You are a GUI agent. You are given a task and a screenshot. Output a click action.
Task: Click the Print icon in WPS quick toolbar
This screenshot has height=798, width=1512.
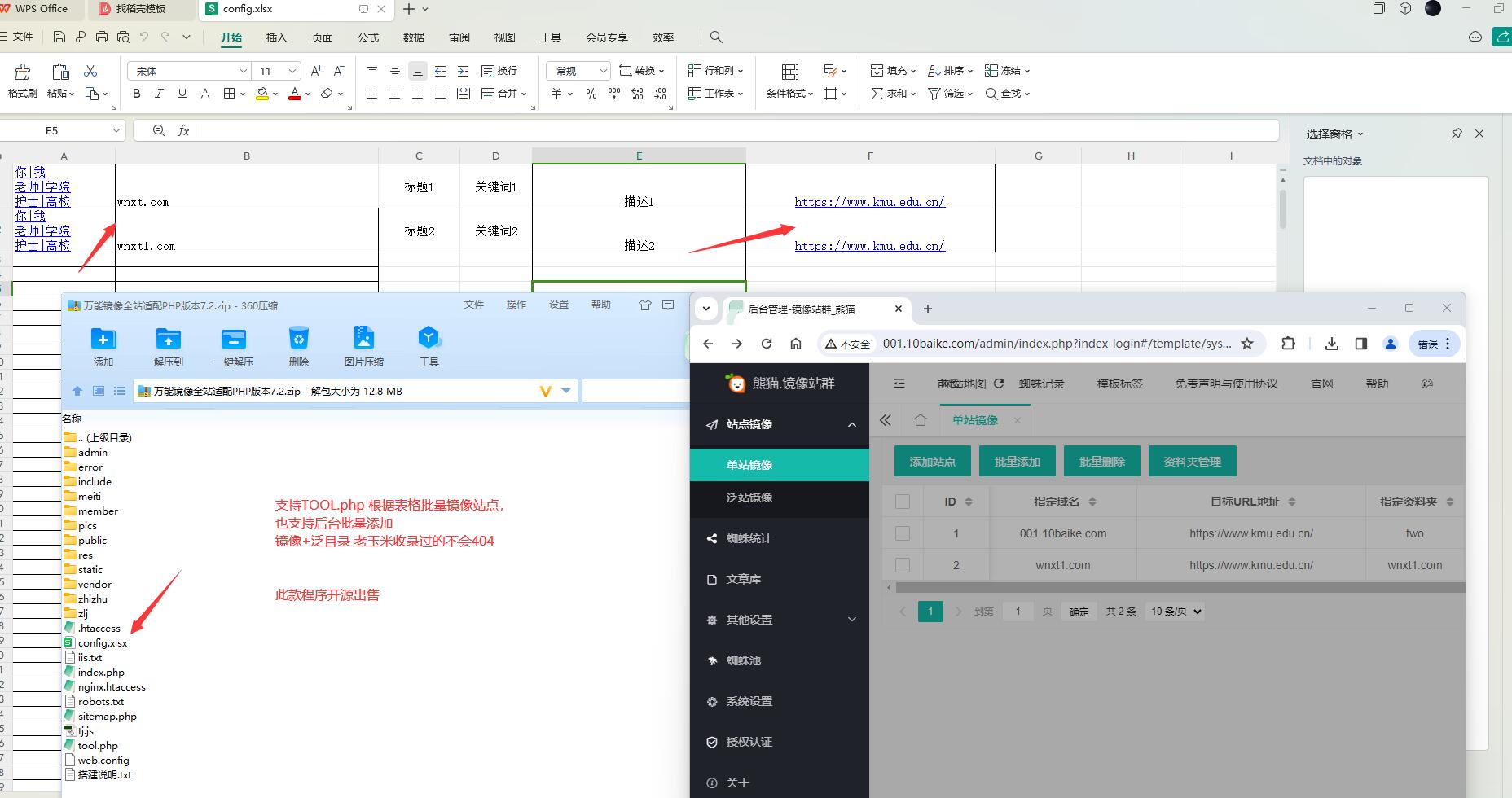click(102, 37)
